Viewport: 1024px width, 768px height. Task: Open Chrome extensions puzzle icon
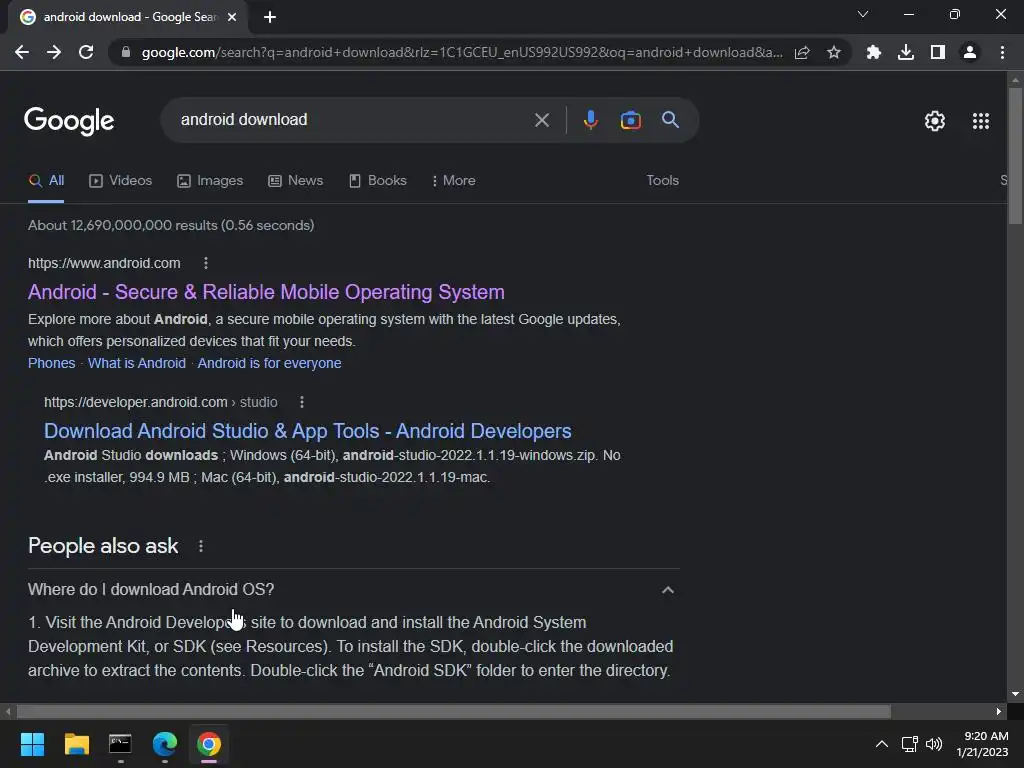[873, 52]
